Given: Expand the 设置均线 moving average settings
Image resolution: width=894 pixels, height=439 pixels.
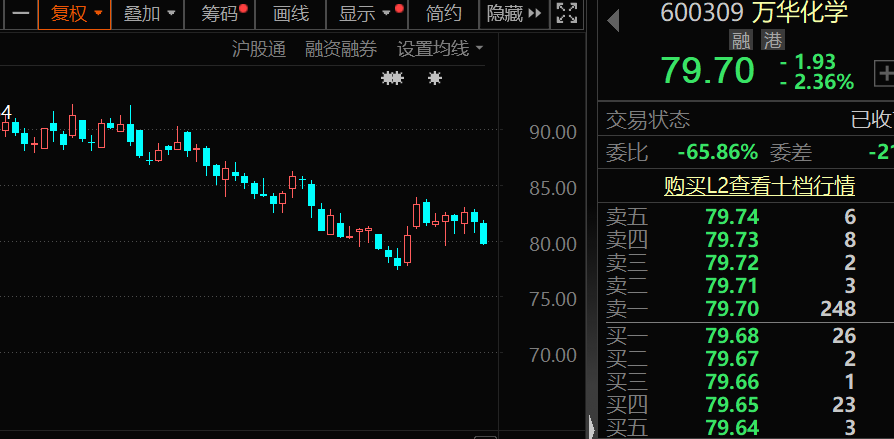Looking at the screenshot, I should [439, 48].
